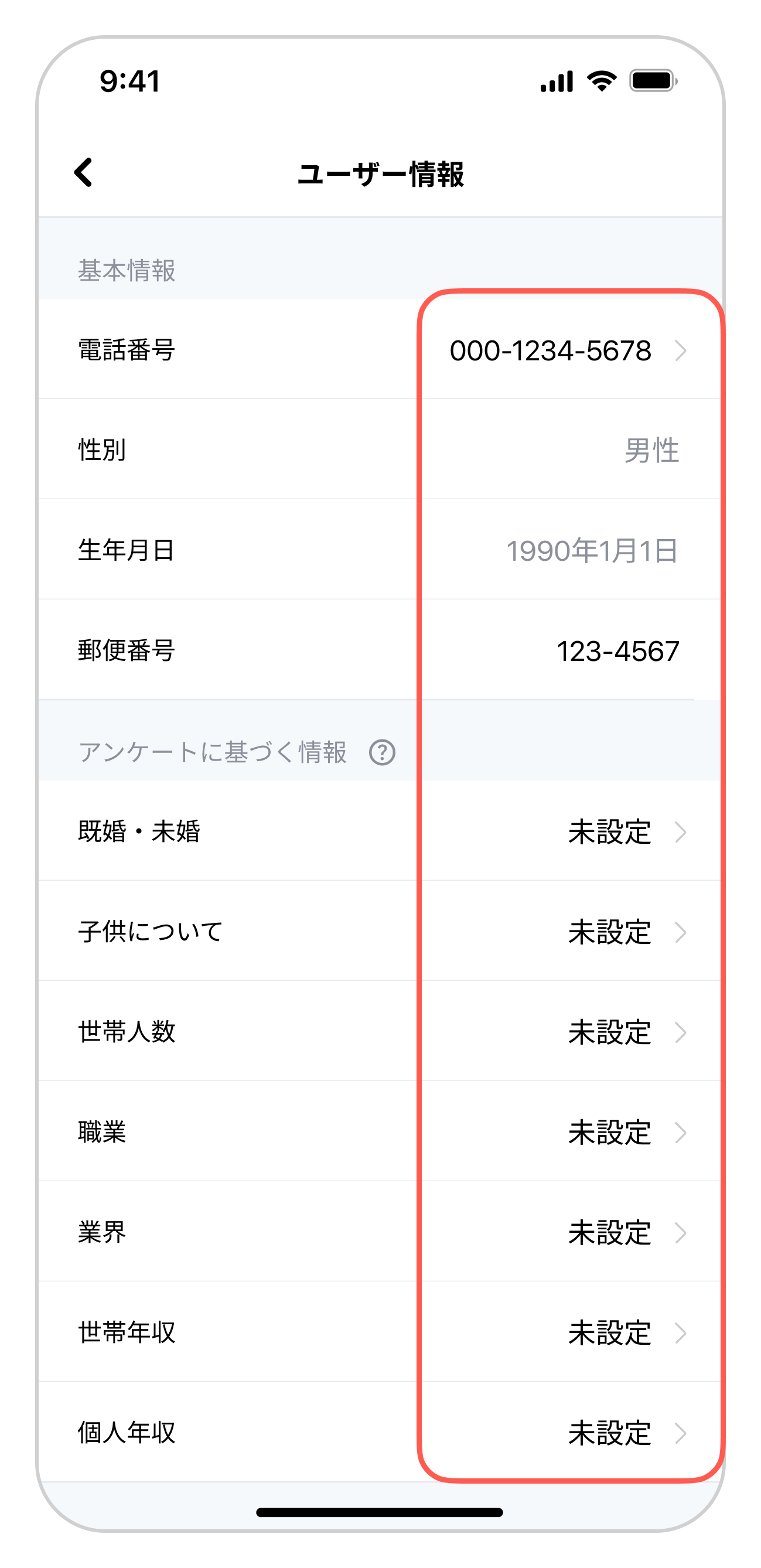Expand the 既婚・未婚 chevron
The width and height of the screenshot is (761, 1568).
coord(681,832)
